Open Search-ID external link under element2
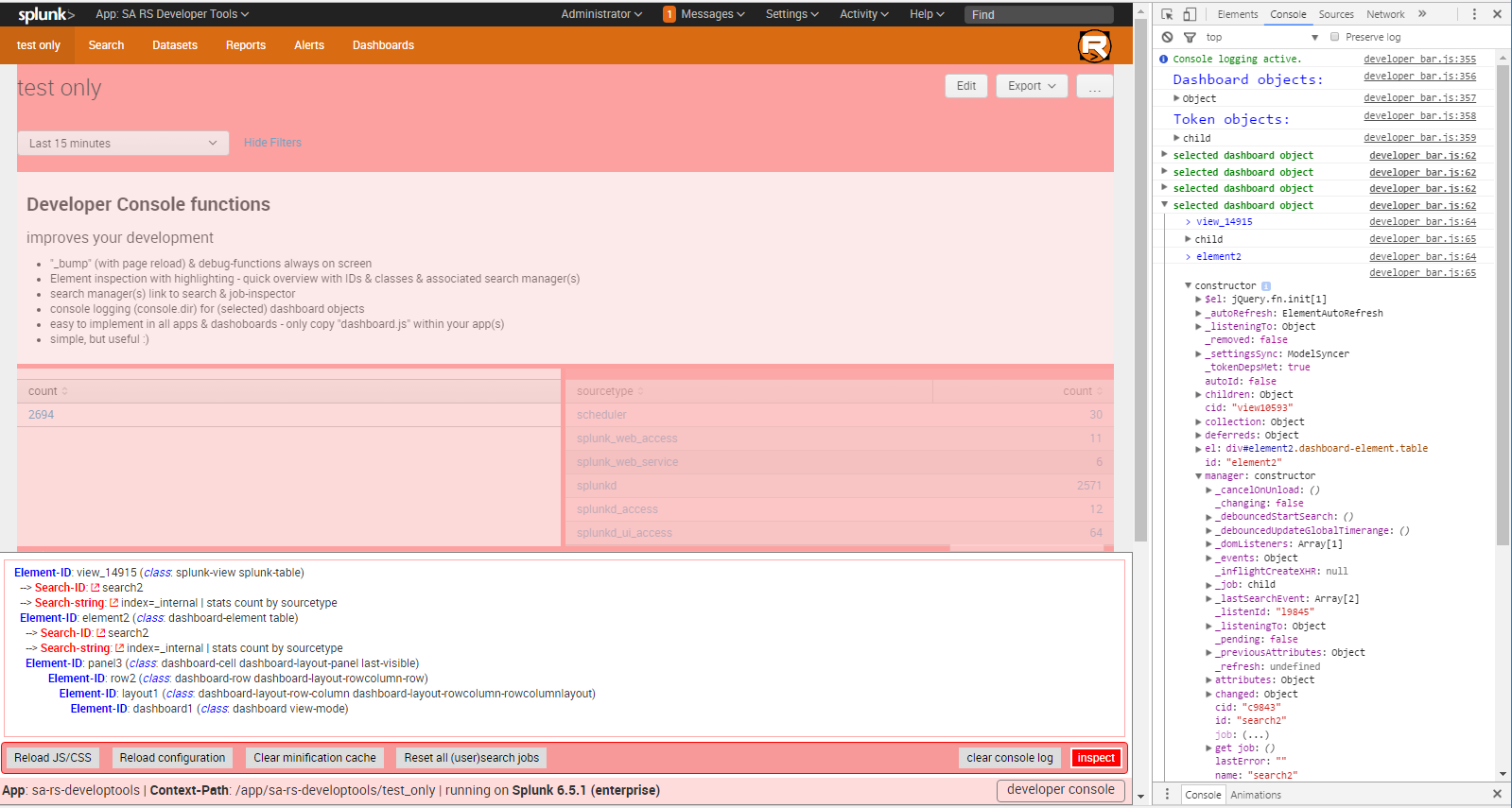Viewport: 1512px width, 808px height. click(100, 633)
